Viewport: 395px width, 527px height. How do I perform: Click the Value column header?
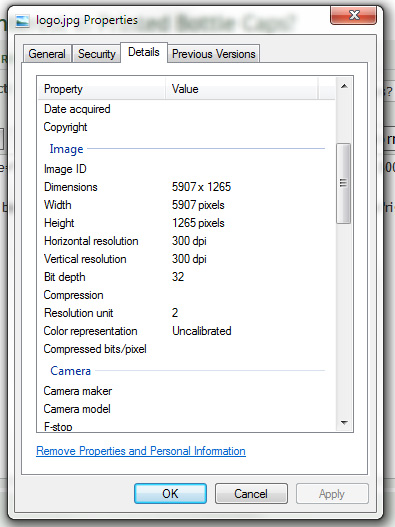click(242, 89)
